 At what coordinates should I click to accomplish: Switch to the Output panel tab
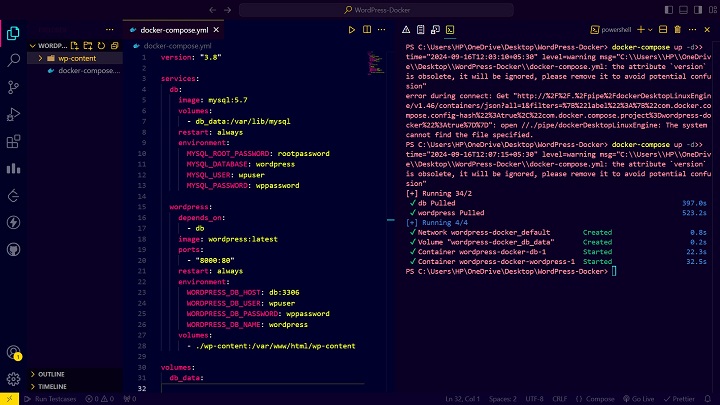[421, 30]
